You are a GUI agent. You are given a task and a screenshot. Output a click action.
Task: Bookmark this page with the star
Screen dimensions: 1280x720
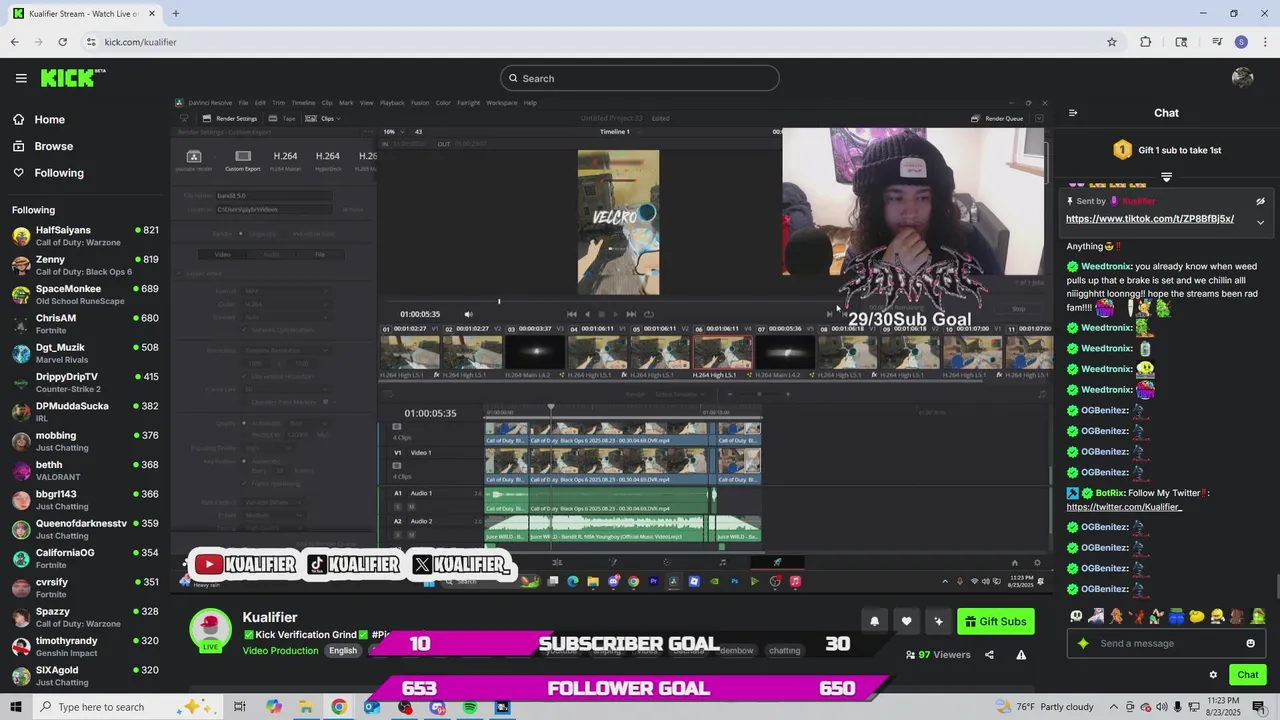coord(1111,42)
